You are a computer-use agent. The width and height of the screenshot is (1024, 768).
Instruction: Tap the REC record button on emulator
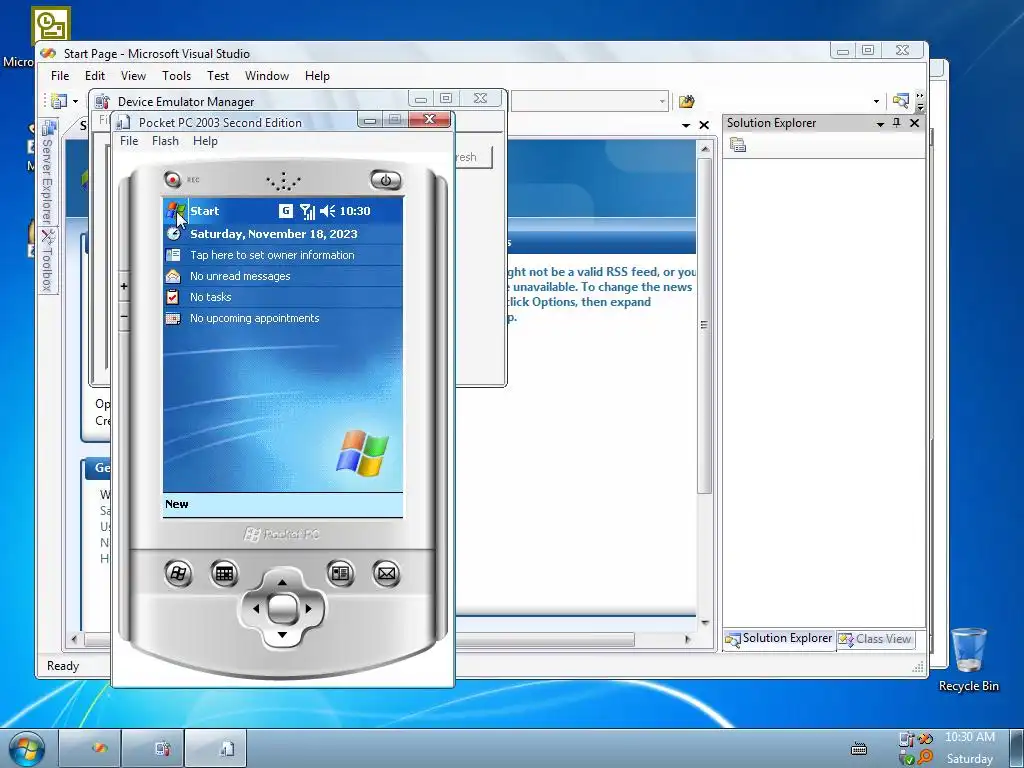172,179
